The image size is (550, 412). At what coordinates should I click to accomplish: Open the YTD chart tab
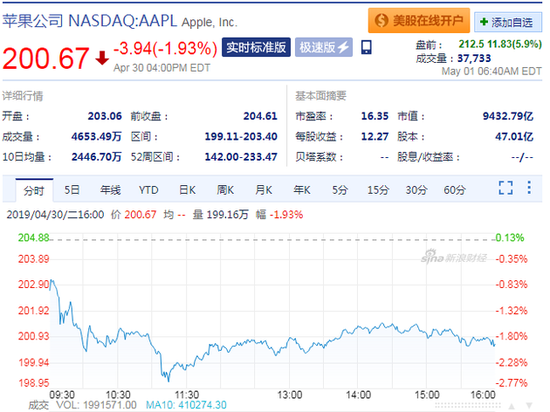pos(148,190)
